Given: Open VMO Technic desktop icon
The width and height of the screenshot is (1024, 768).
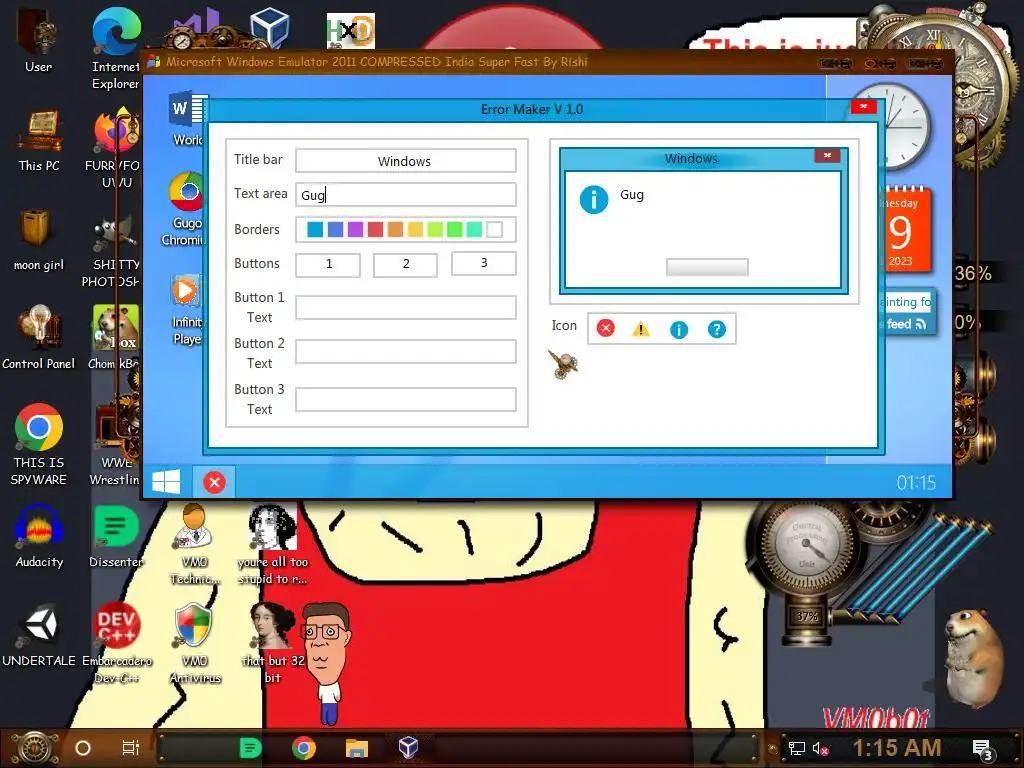Looking at the screenshot, I should [195, 543].
